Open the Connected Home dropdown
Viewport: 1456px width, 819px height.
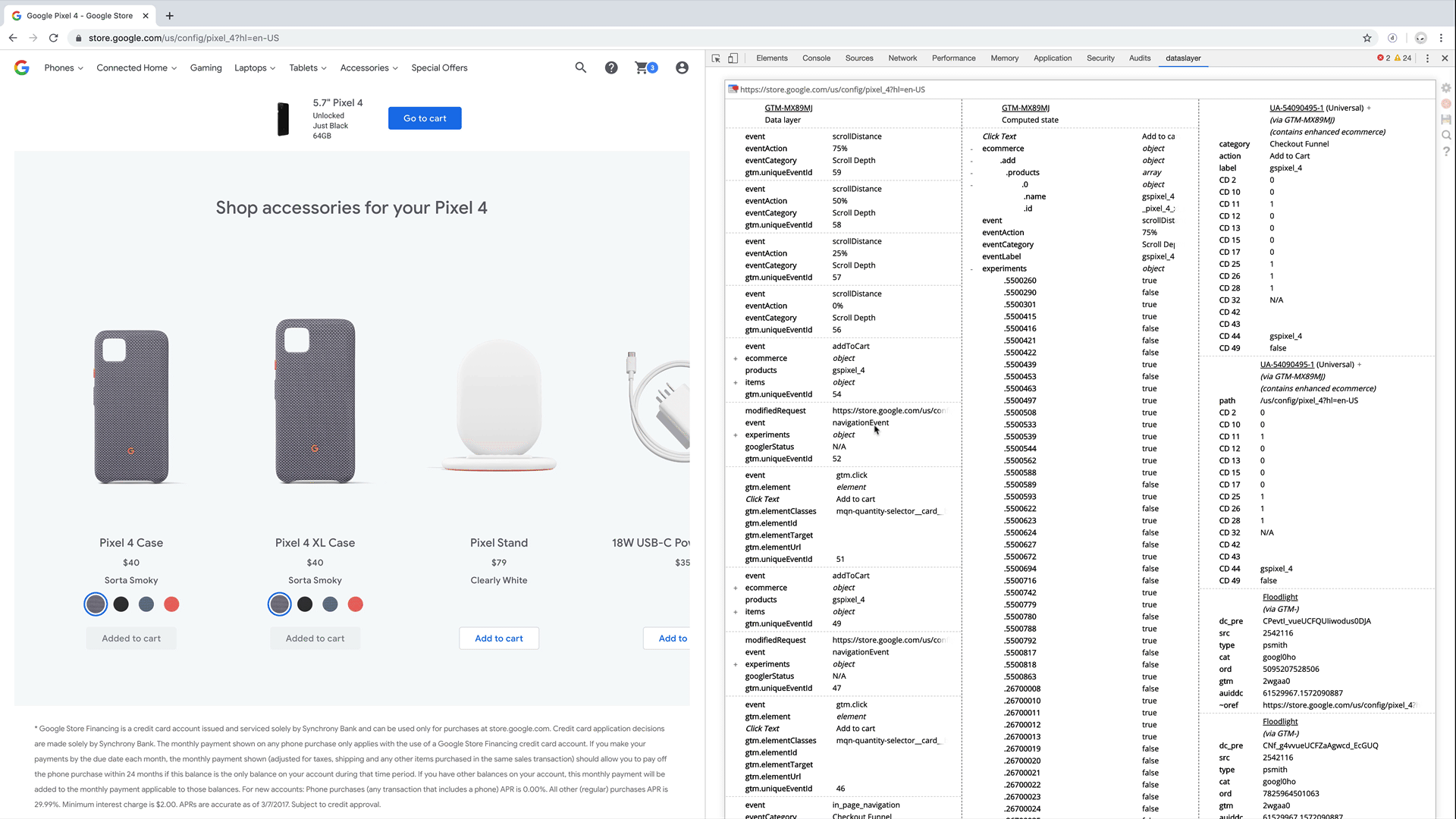tap(136, 68)
